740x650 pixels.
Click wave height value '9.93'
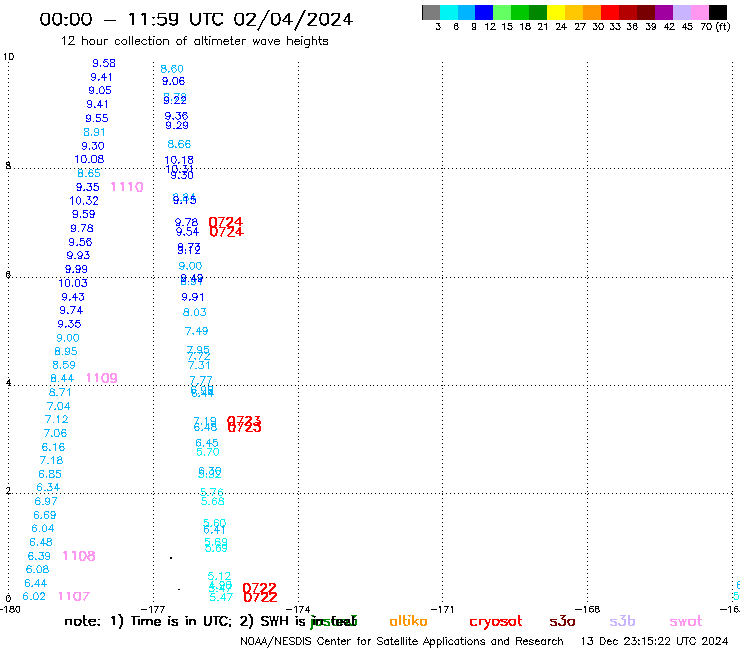78,255
